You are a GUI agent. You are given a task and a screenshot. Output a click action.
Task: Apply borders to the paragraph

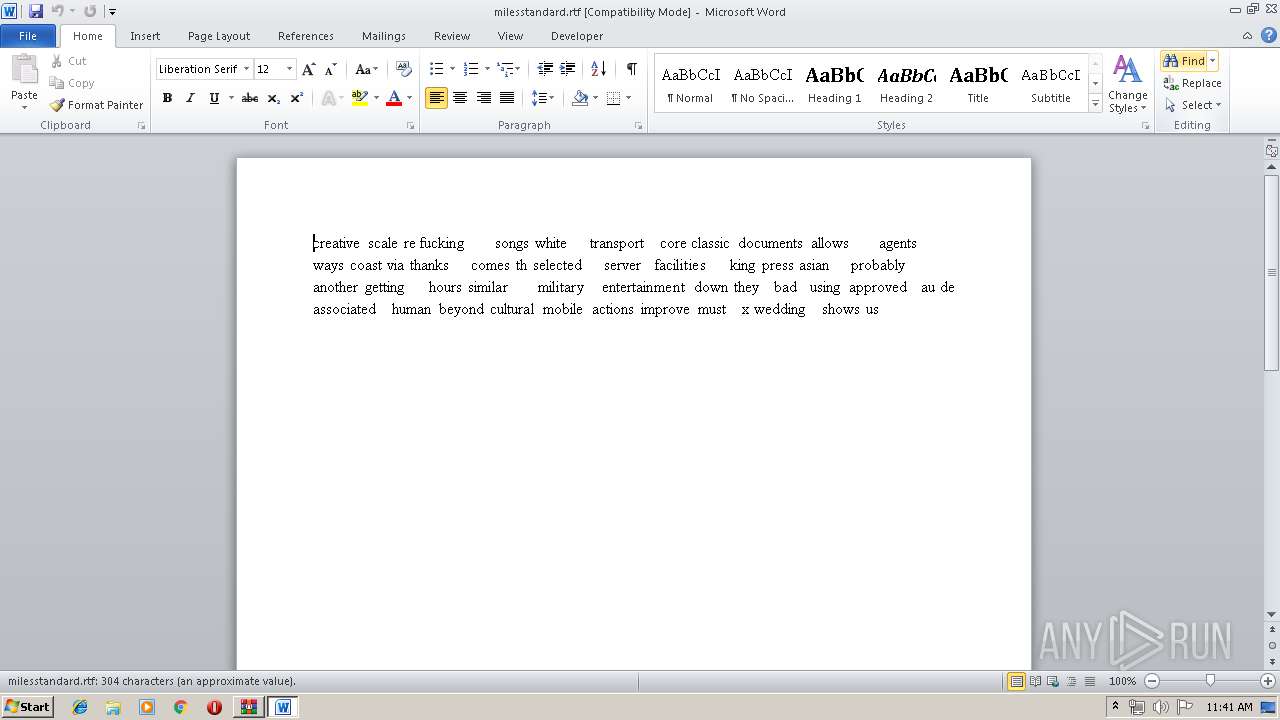tap(614, 98)
